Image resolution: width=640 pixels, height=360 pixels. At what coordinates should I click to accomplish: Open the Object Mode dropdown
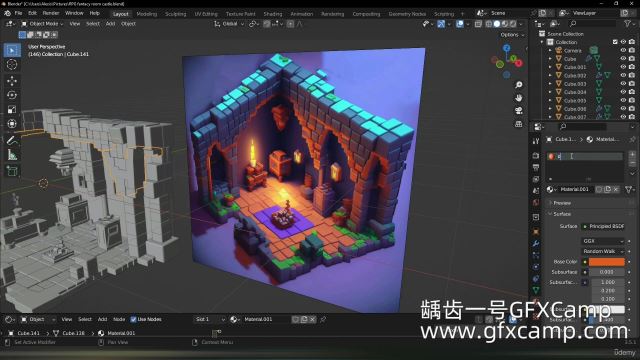click(x=42, y=24)
